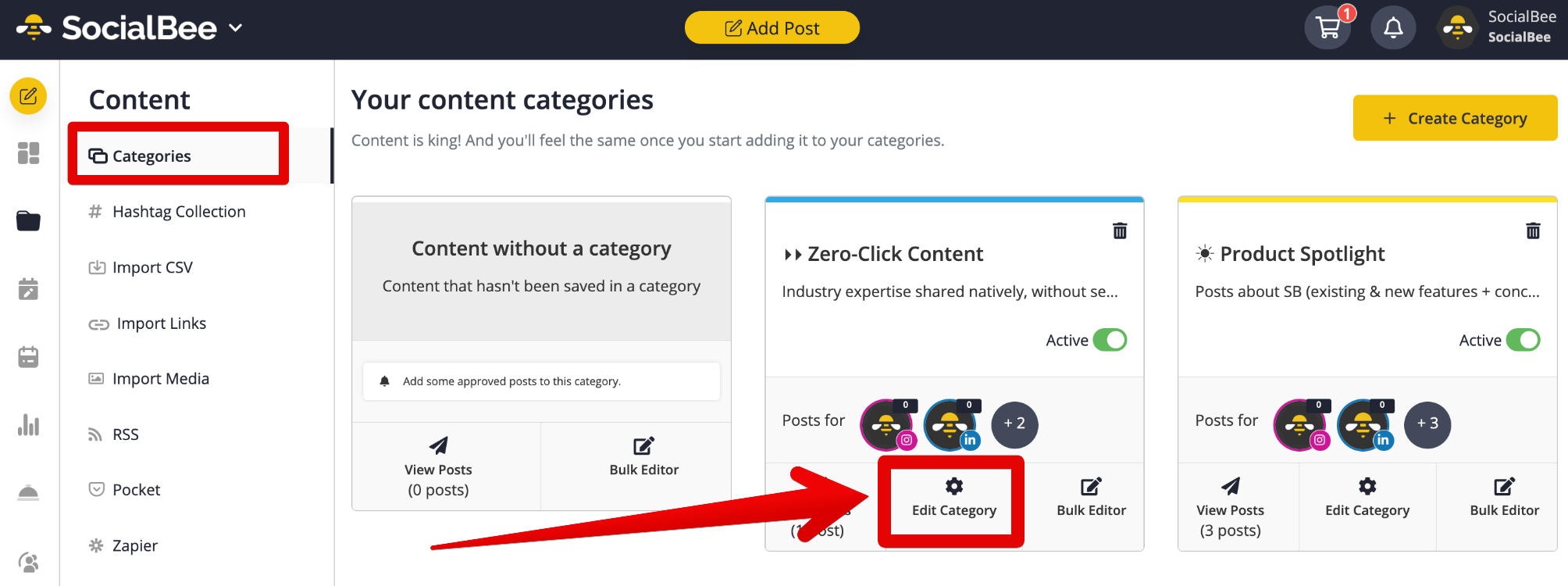Screen dimensions: 1568x586
Task: Open the SocialBee account profile avatar
Action: click(1458, 28)
